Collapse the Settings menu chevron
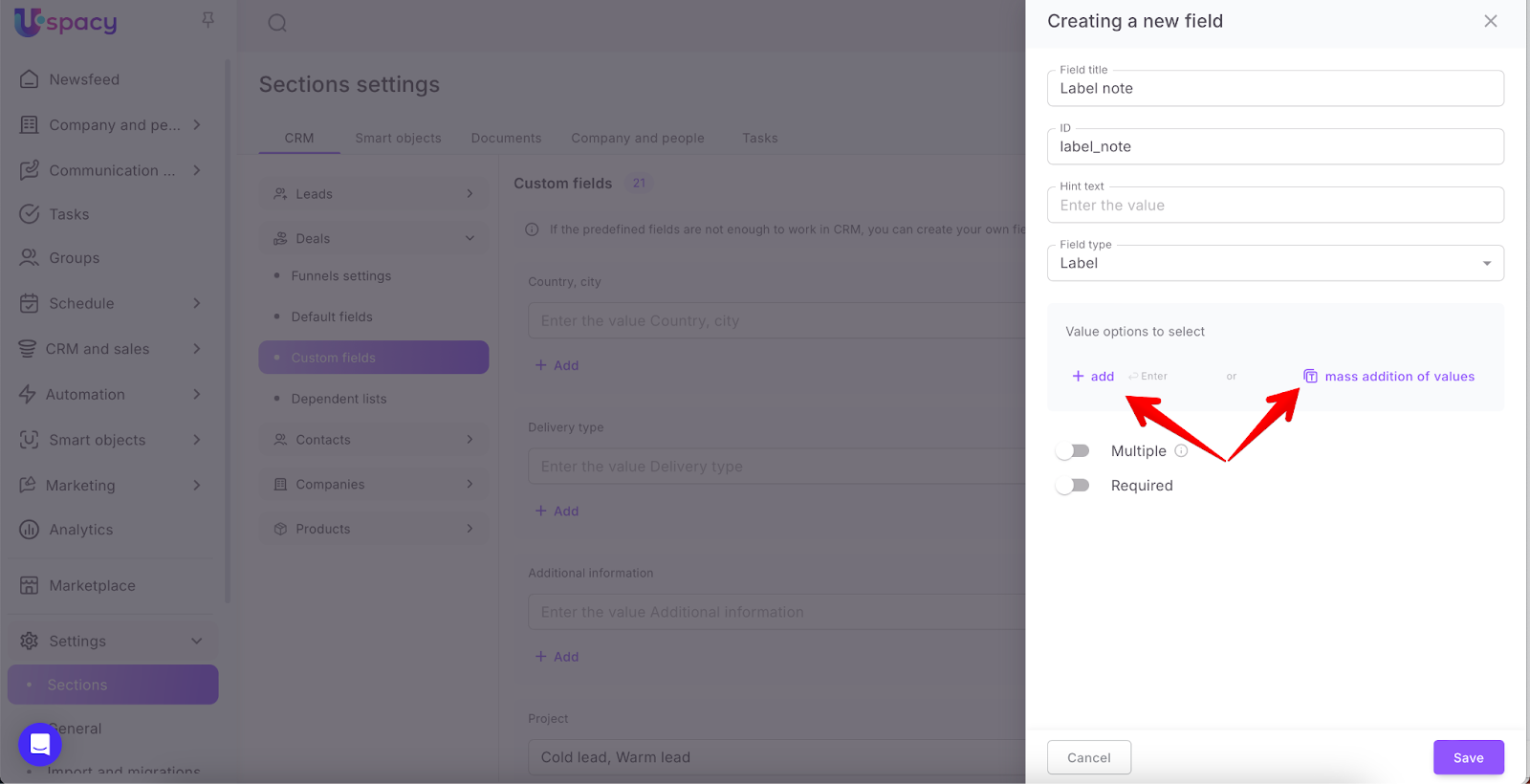Image resolution: width=1530 pixels, height=784 pixels. pyautogui.click(x=196, y=641)
